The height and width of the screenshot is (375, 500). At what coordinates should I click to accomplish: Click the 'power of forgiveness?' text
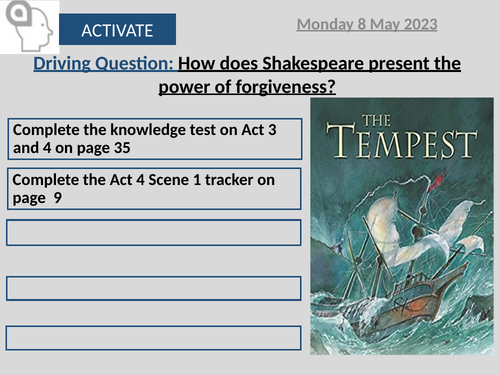click(247, 87)
